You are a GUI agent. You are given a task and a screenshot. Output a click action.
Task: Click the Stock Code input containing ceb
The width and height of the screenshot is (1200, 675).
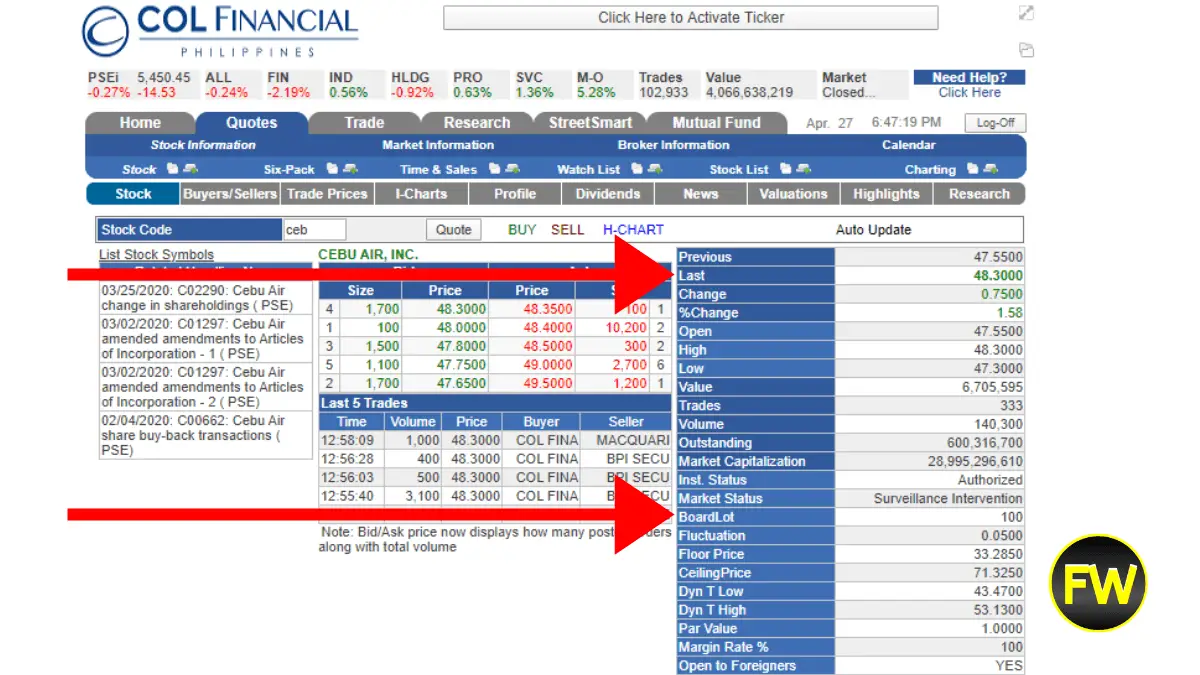point(315,230)
